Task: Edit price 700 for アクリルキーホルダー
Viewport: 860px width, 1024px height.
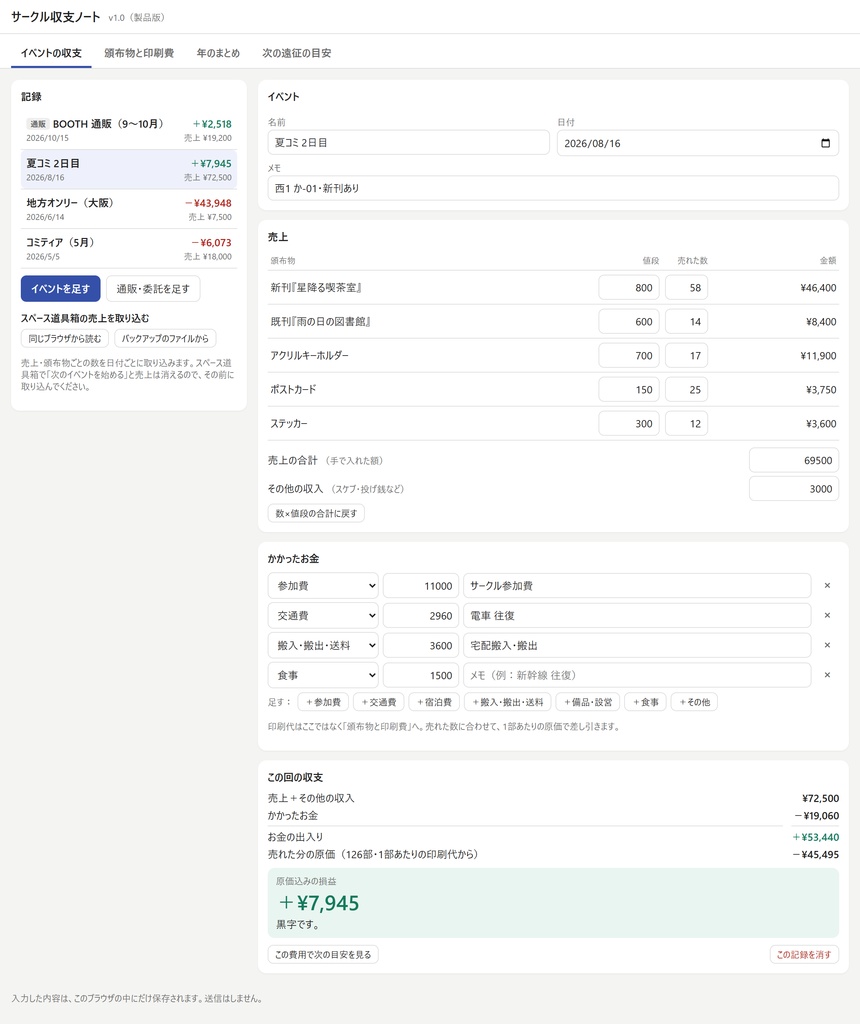Action: pos(629,355)
